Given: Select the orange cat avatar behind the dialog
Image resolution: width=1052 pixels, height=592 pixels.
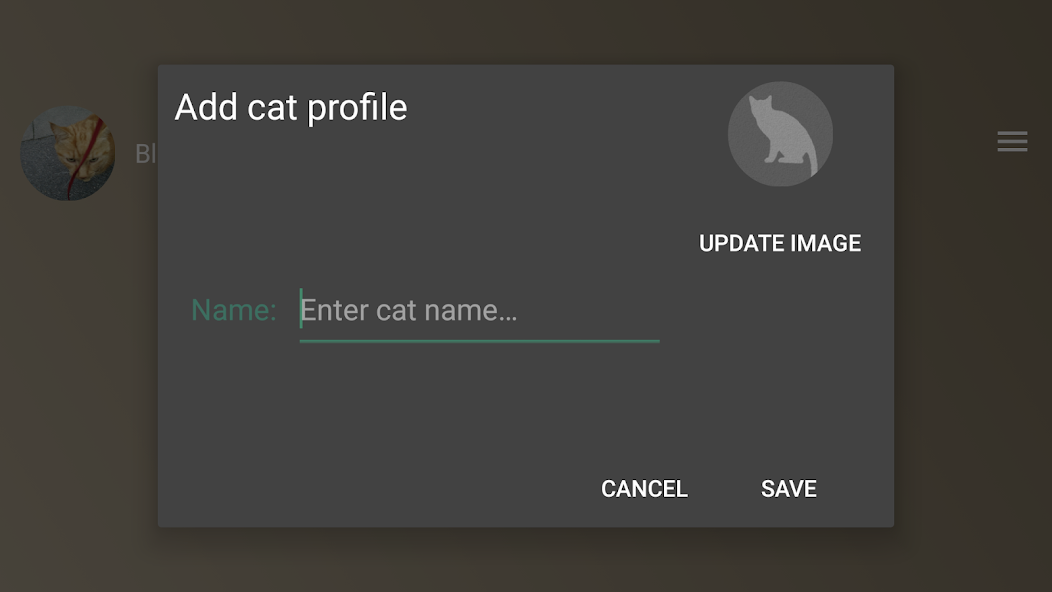Looking at the screenshot, I should [67, 152].
